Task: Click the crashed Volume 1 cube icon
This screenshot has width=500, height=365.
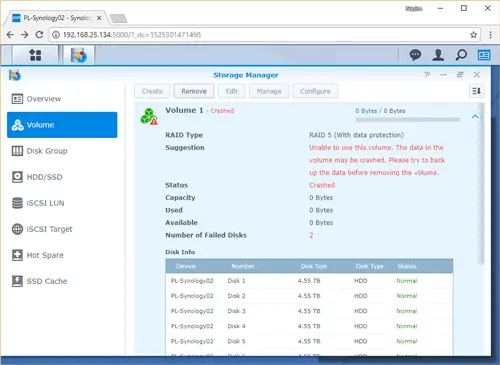Action: click(149, 116)
